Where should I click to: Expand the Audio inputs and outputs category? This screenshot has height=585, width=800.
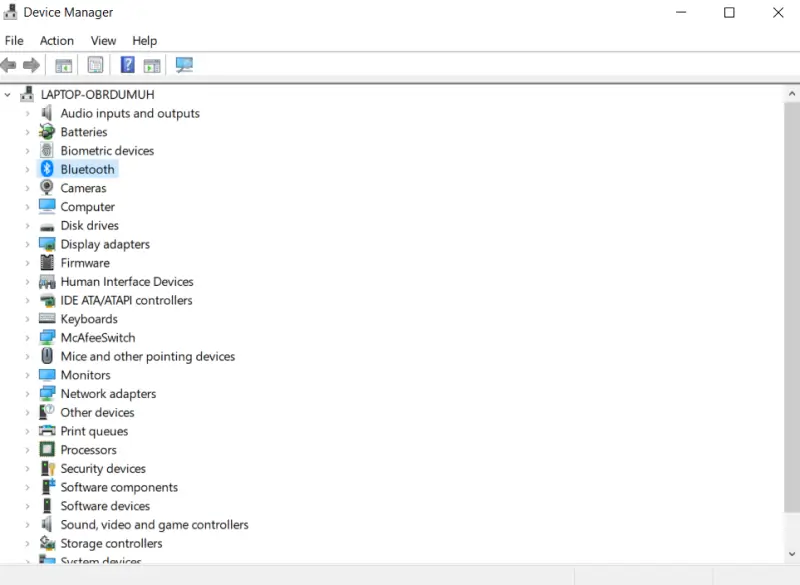click(x=27, y=113)
